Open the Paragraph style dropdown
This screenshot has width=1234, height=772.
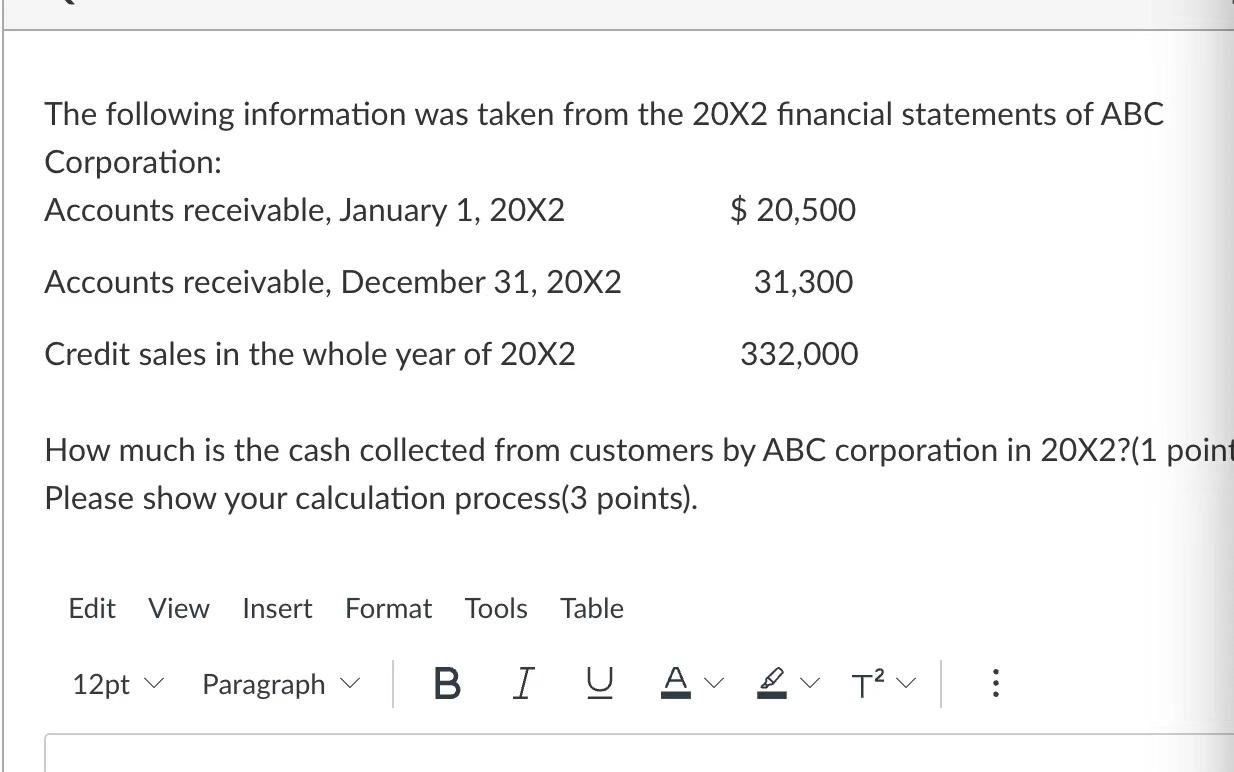(279, 684)
